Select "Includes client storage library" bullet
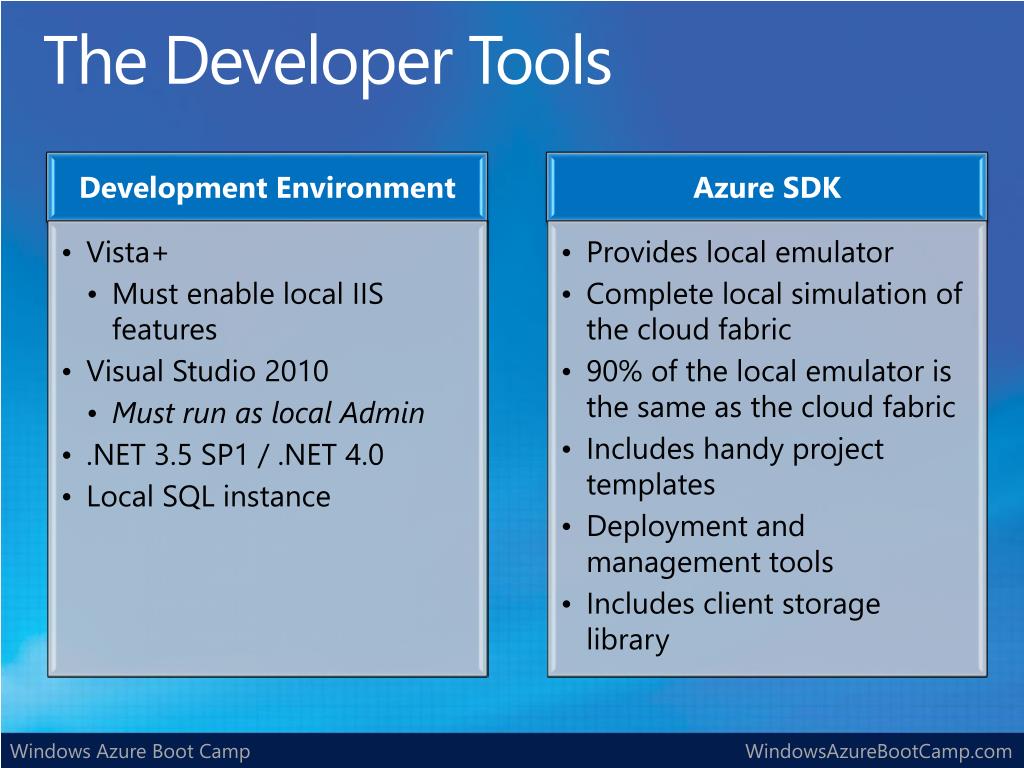 pos(733,622)
